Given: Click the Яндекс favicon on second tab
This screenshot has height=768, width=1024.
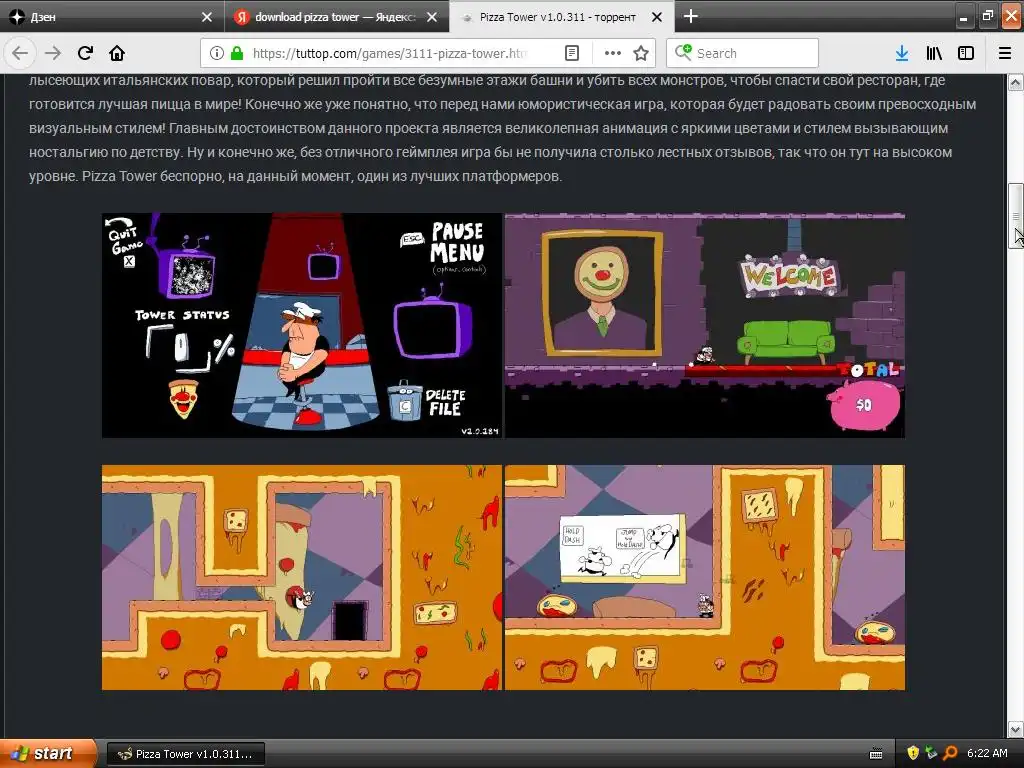Looking at the screenshot, I should 242,17.
